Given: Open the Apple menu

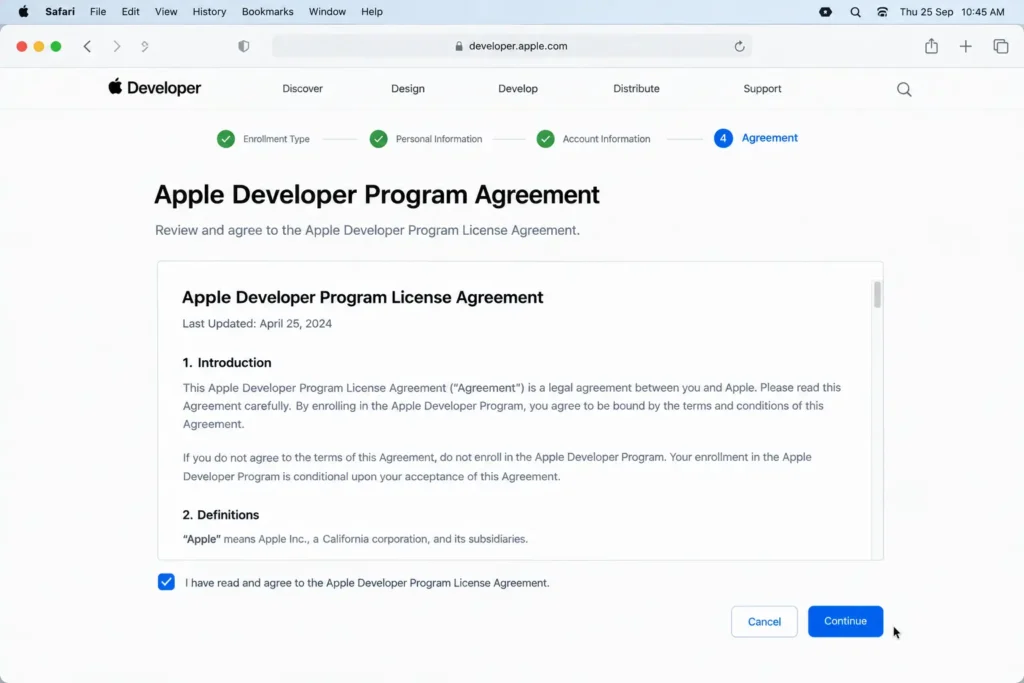Looking at the screenshot, I should (x=24, y=12).
